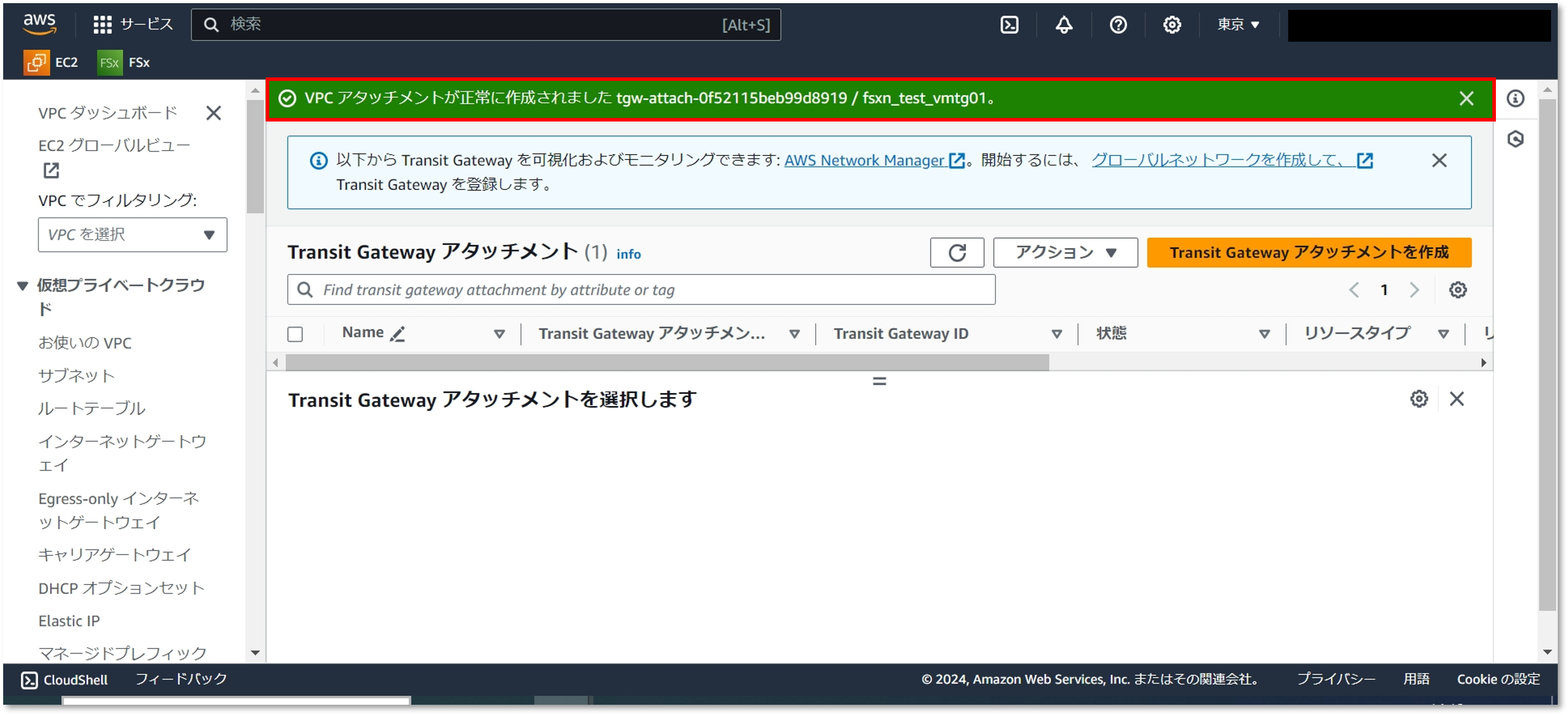Click the split panel resize handle
Screen dimensions: 1568x715
pos(879,382)
